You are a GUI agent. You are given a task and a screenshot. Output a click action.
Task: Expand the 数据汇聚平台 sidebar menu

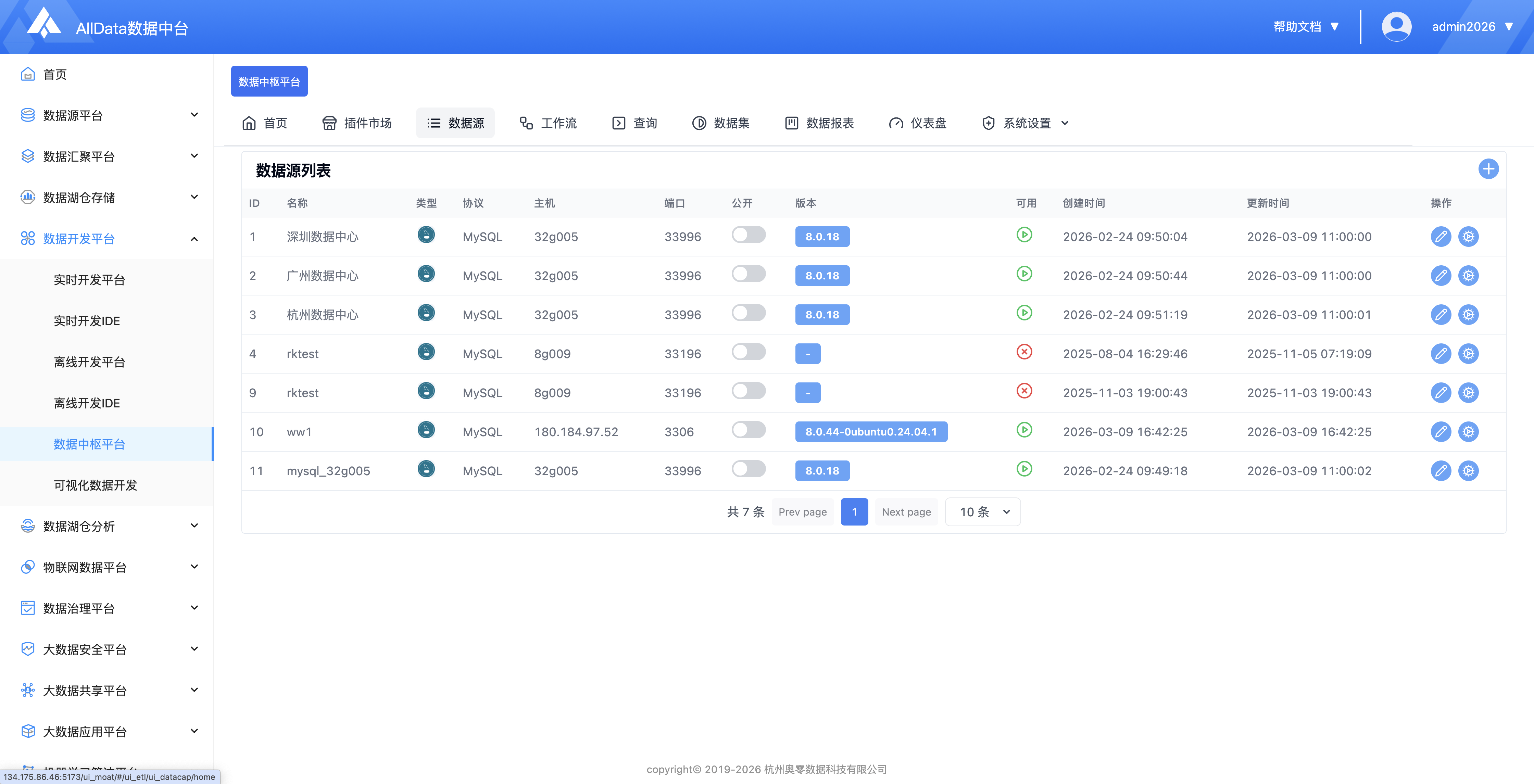point(106,156)
